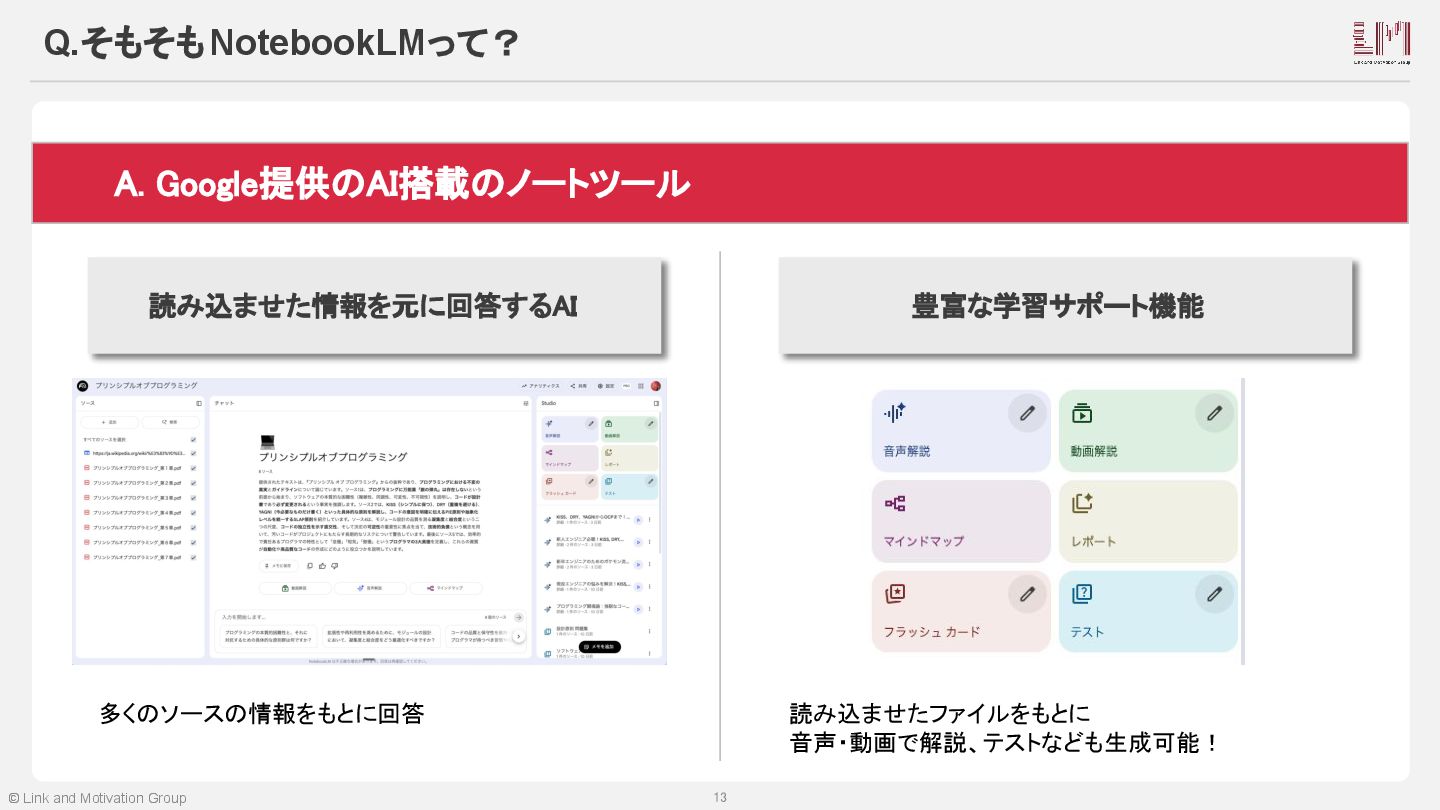Collapse the ソース panel with its panel icon
Viewport: 1440px width, 810px height.
[x=199, y=403]
